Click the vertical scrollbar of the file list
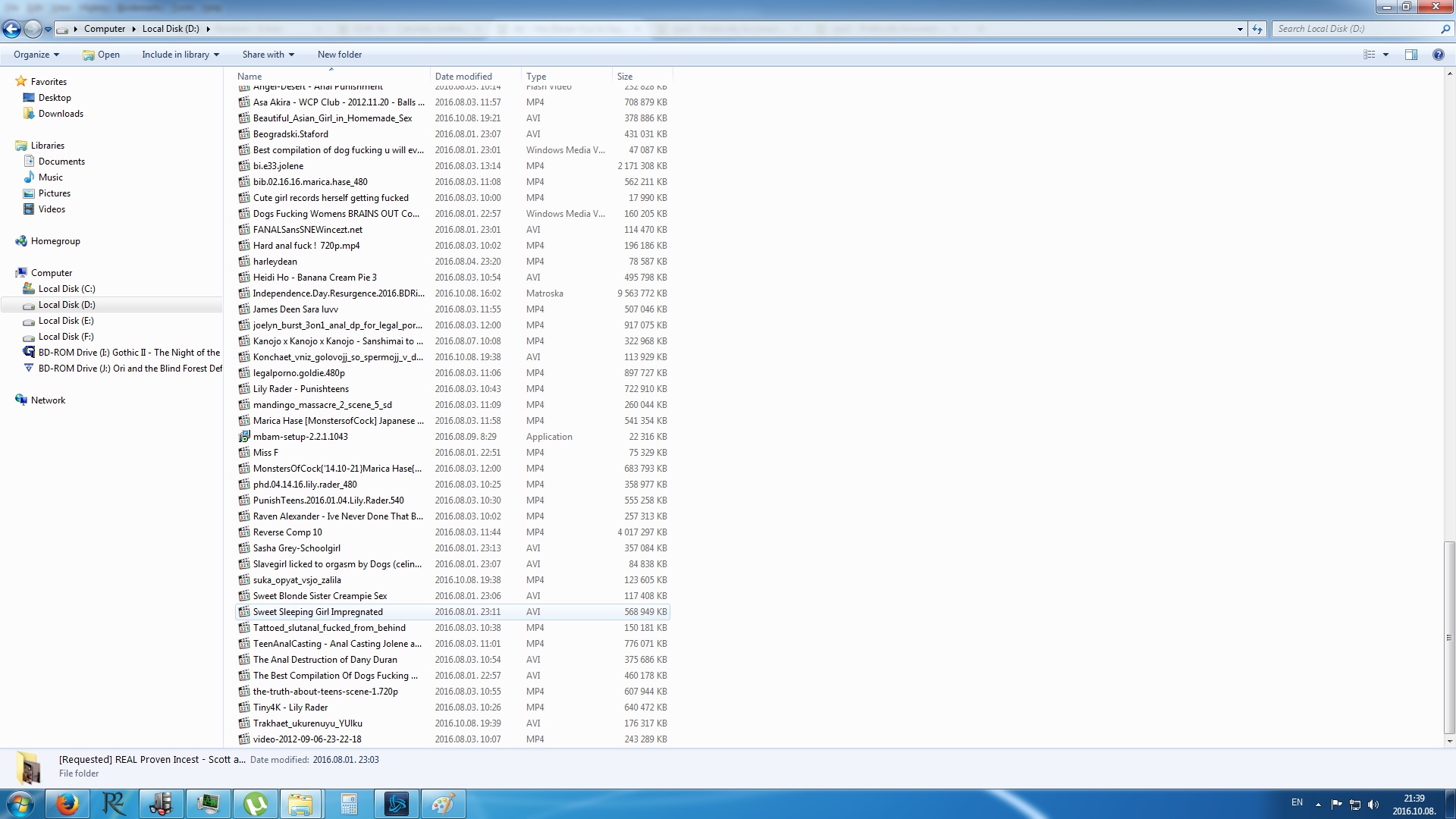 (x=1449, y=637)
